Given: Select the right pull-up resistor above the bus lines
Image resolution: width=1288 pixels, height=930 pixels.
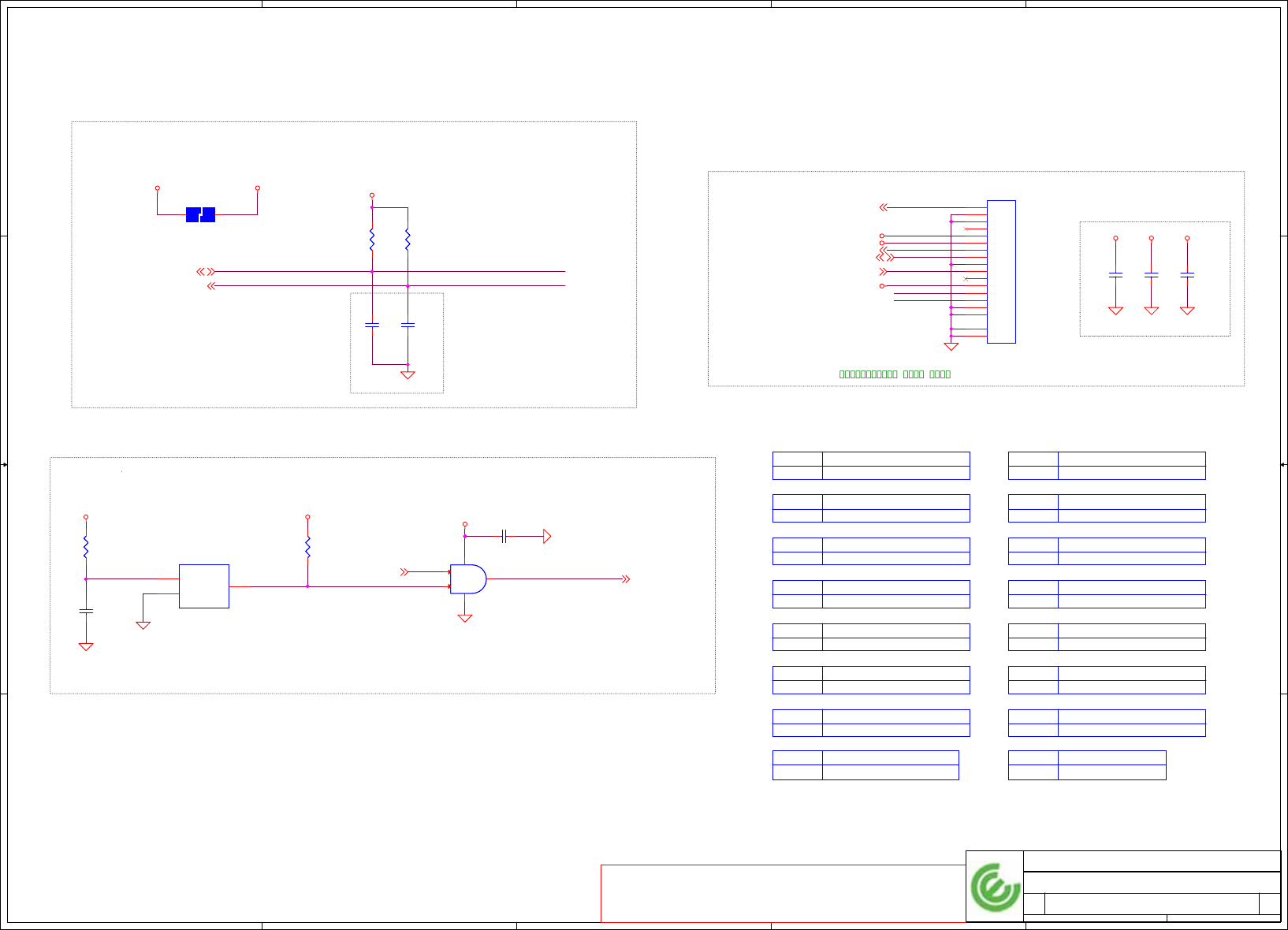Looking at the screenshot, I should (x=408, y=240).
